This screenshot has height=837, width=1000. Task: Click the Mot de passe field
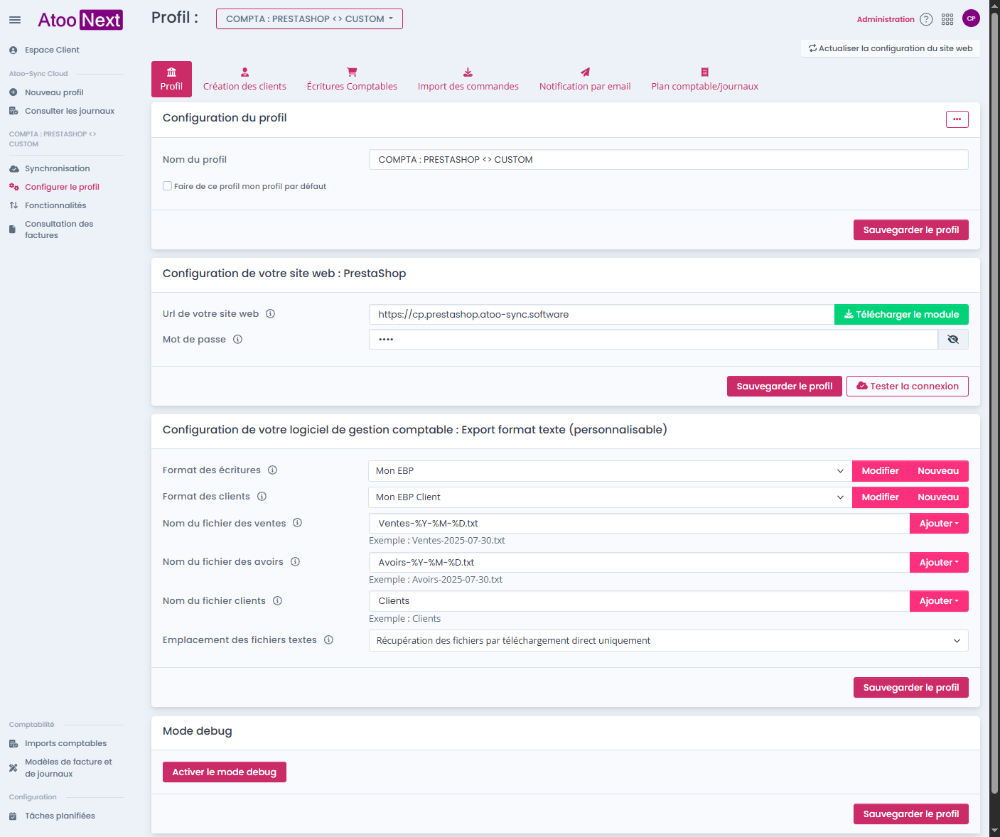point(653,339)
